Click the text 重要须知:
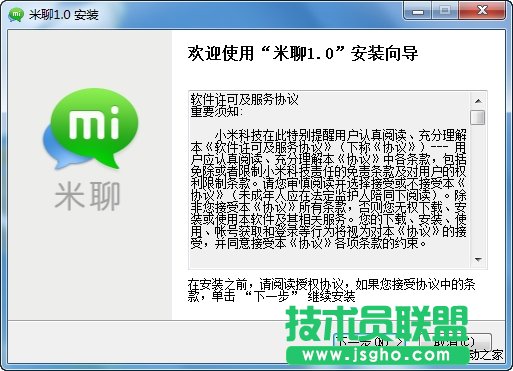This screenshot has width=513, height=371. 217,111
